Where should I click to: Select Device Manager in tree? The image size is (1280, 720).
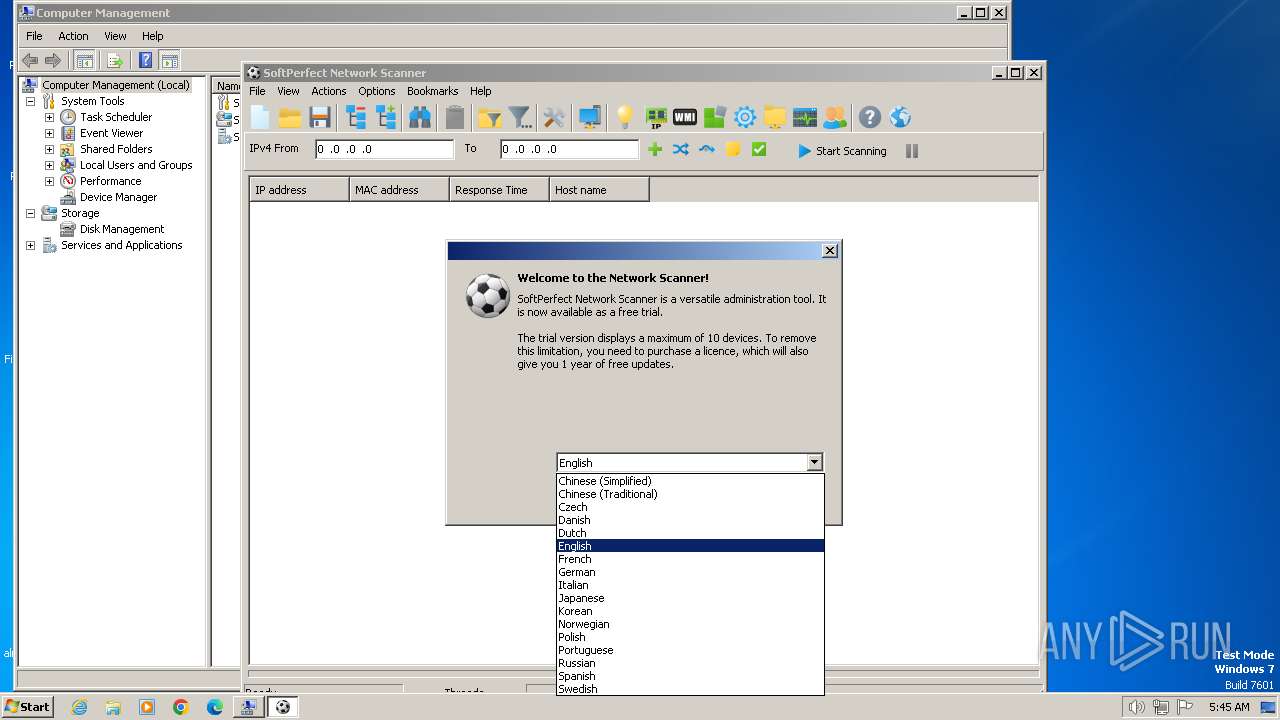(x=118, y=197)
